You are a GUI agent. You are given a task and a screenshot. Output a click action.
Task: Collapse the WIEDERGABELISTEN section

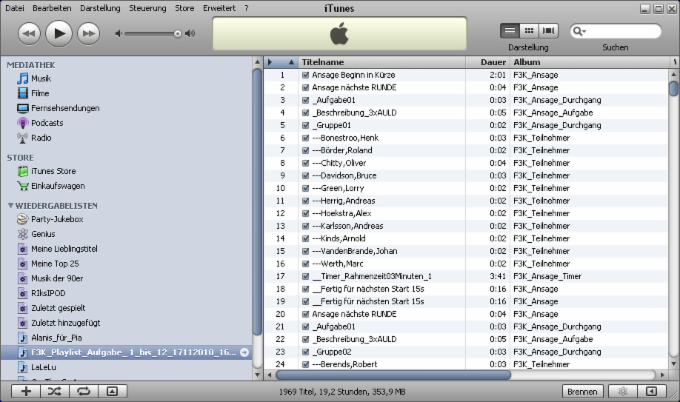point(10,206)
